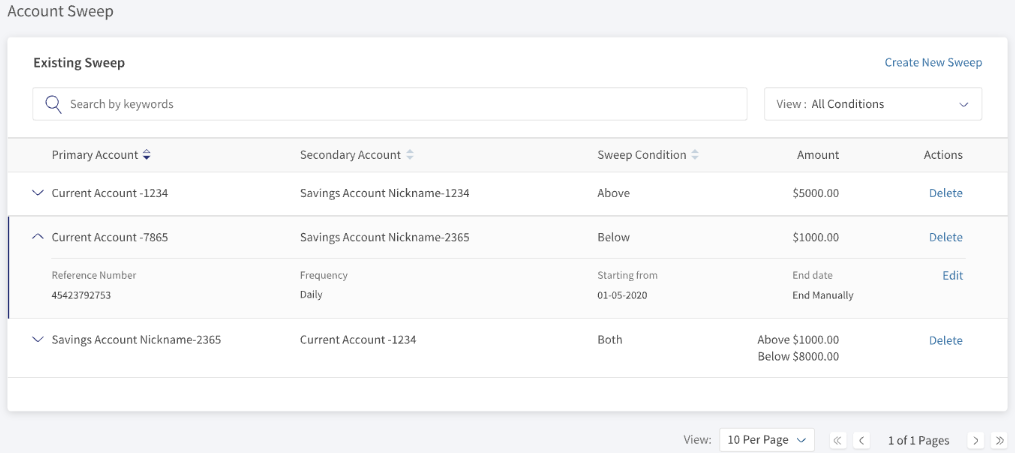
Task: Expand Savings Account Nickname-2365 row
Action: click(38, 339)
